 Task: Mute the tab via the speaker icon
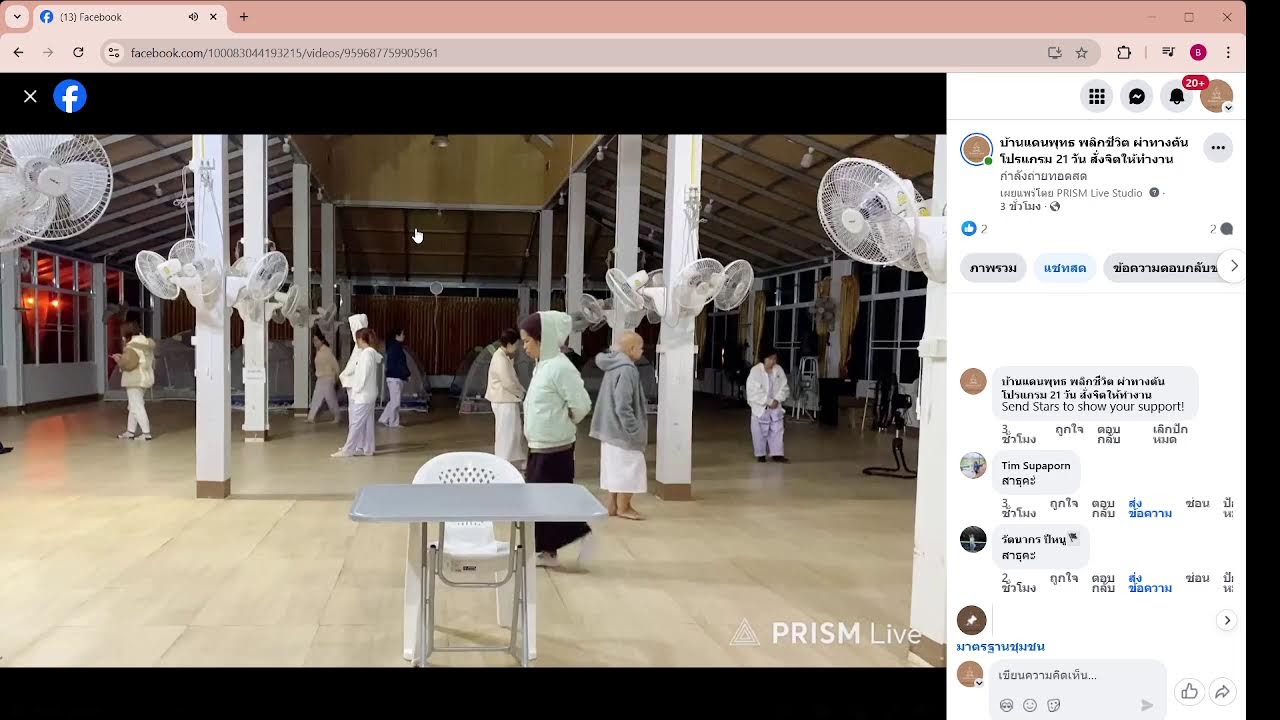[193, 17]
